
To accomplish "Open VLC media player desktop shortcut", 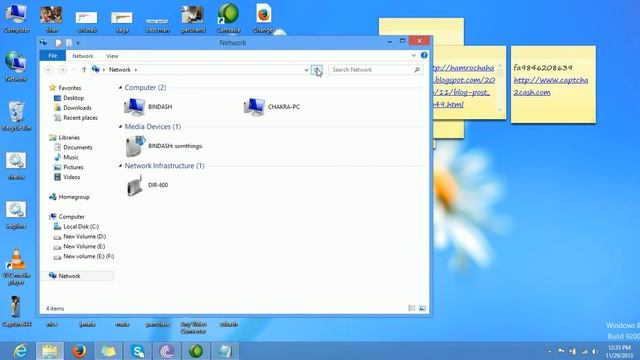I will click(x=16, y=266).
